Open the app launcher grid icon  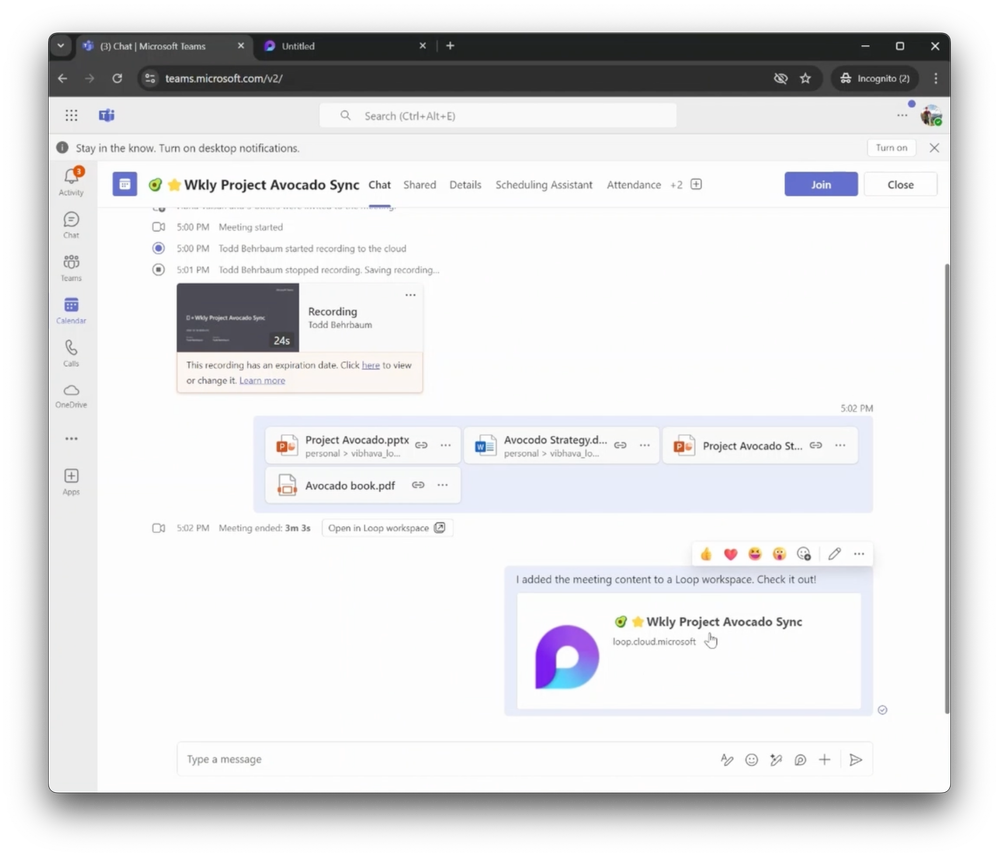[71, 115]
